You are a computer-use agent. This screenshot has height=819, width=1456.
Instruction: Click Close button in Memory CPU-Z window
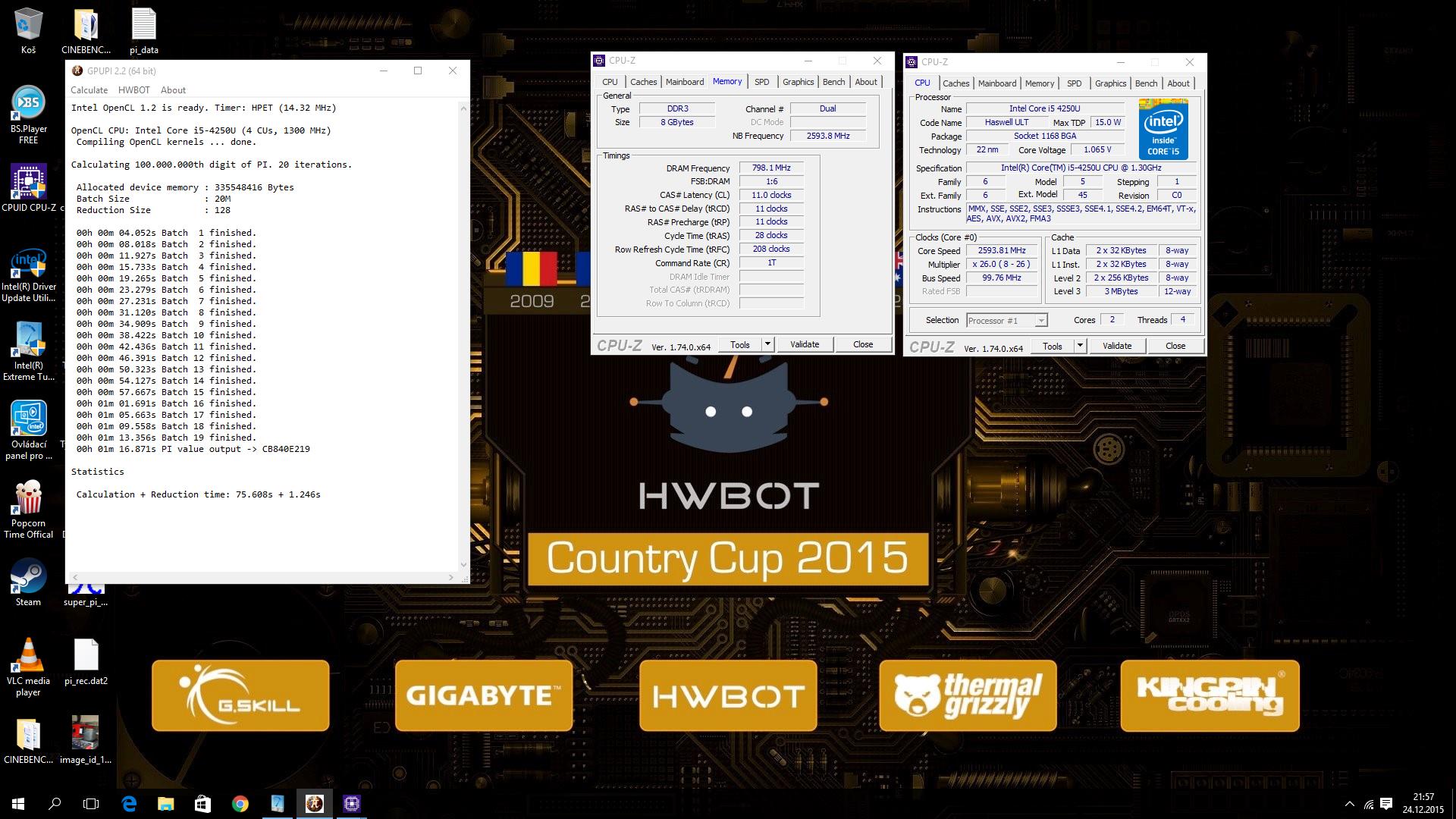(863, 344)
